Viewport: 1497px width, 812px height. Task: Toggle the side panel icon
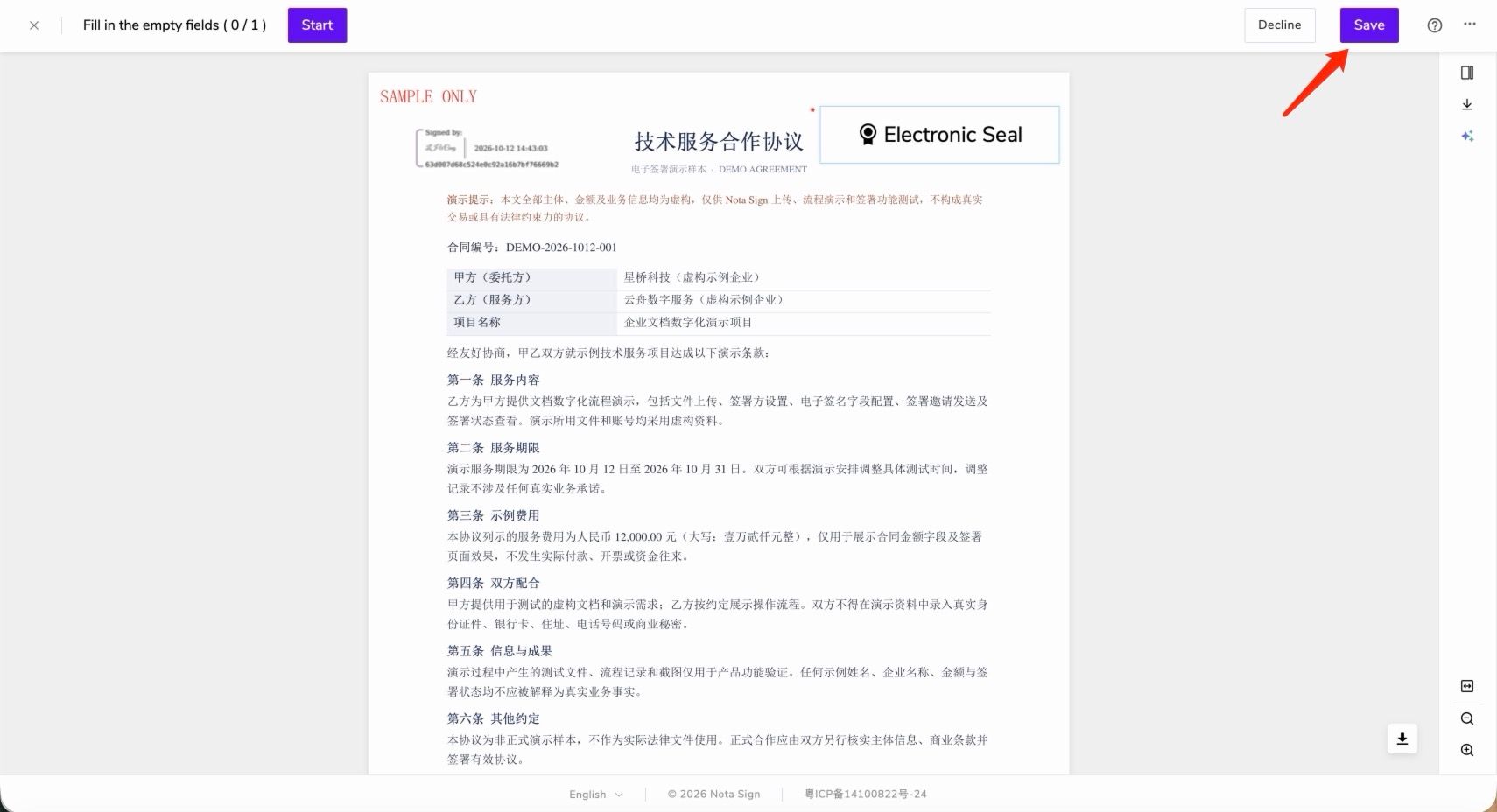(x=1467, y=73)
